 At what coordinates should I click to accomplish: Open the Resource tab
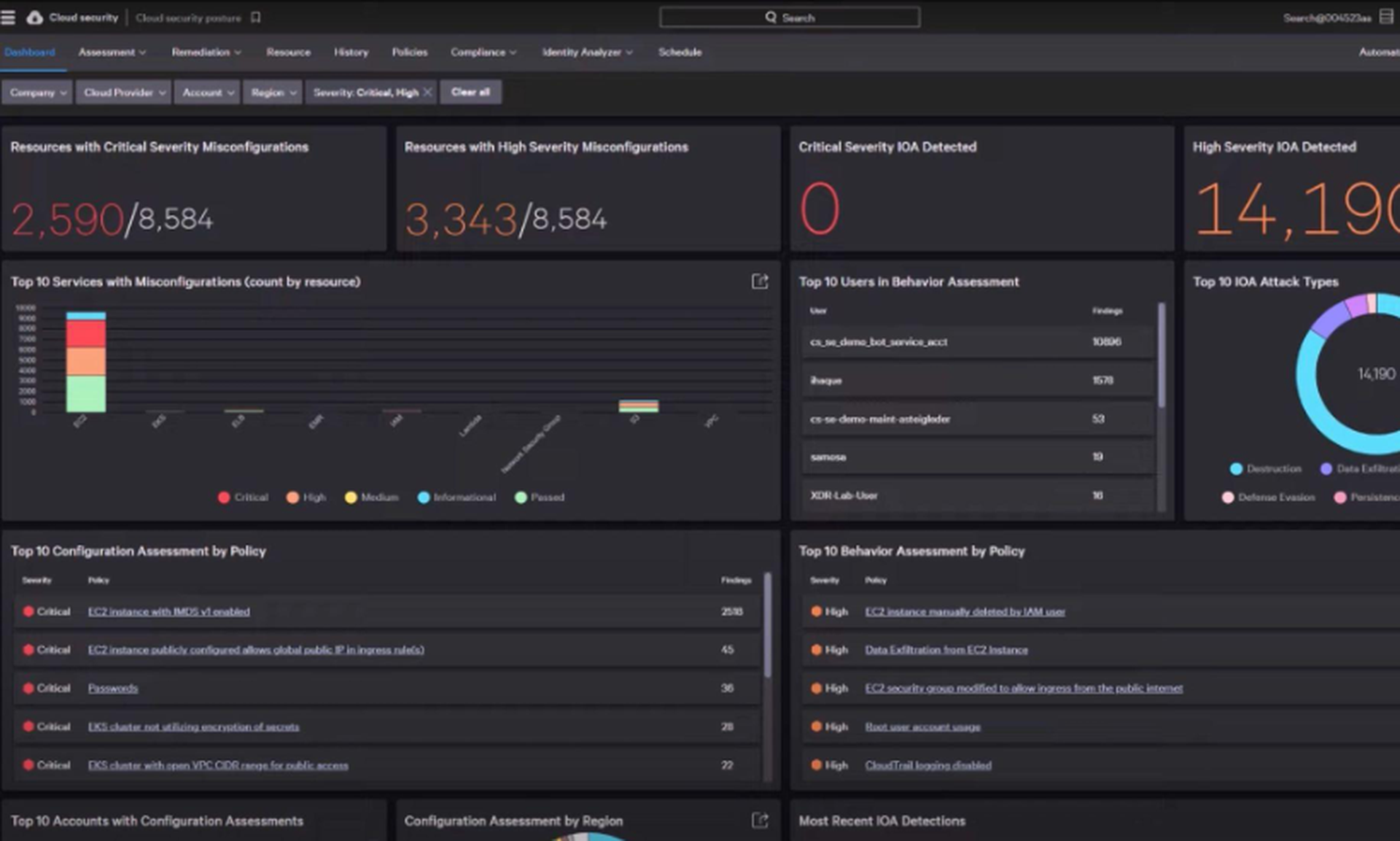pyautogui.click(x=288, y=53)
